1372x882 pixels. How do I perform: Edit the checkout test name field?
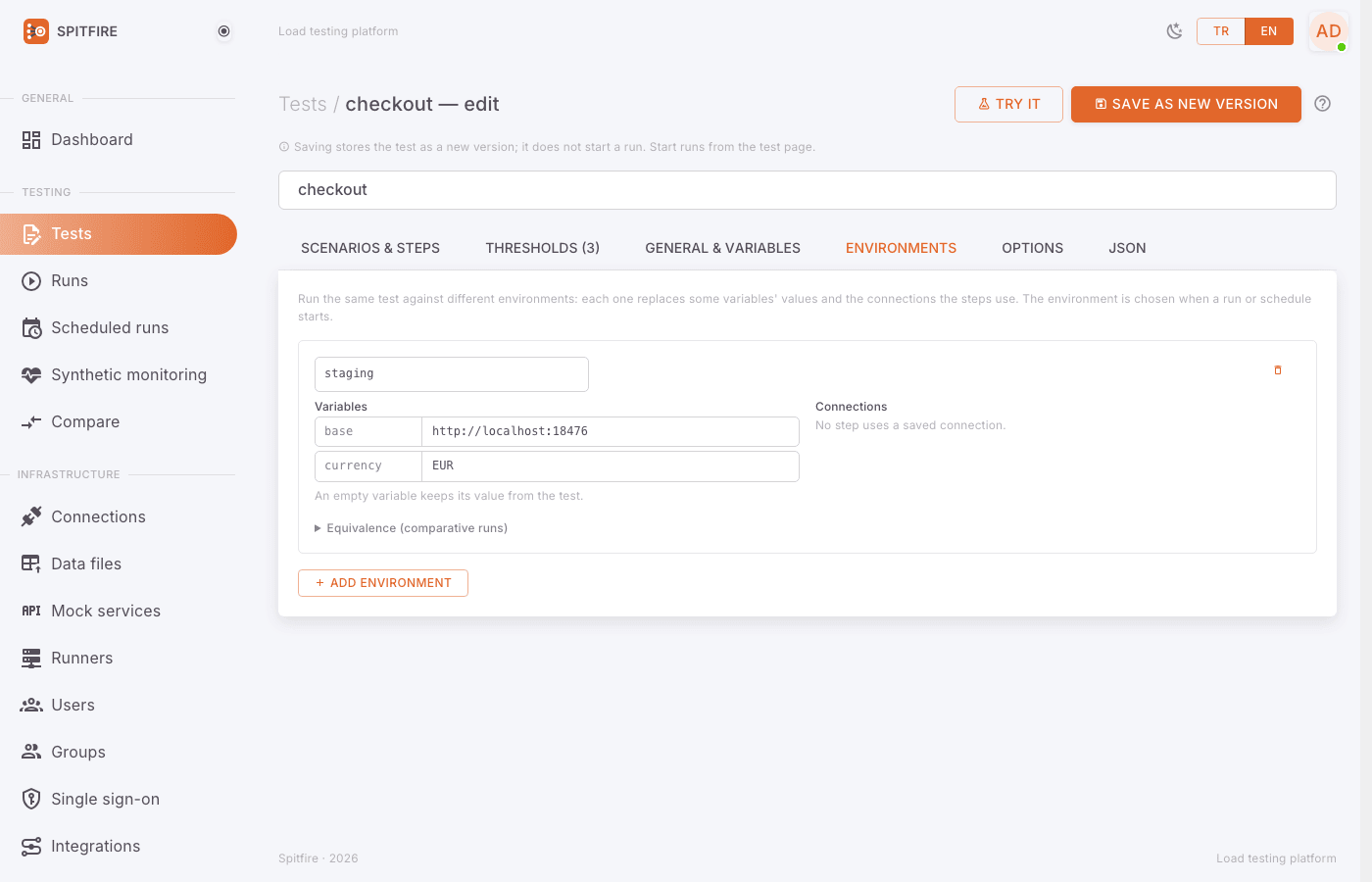click(x=808, y=190)
